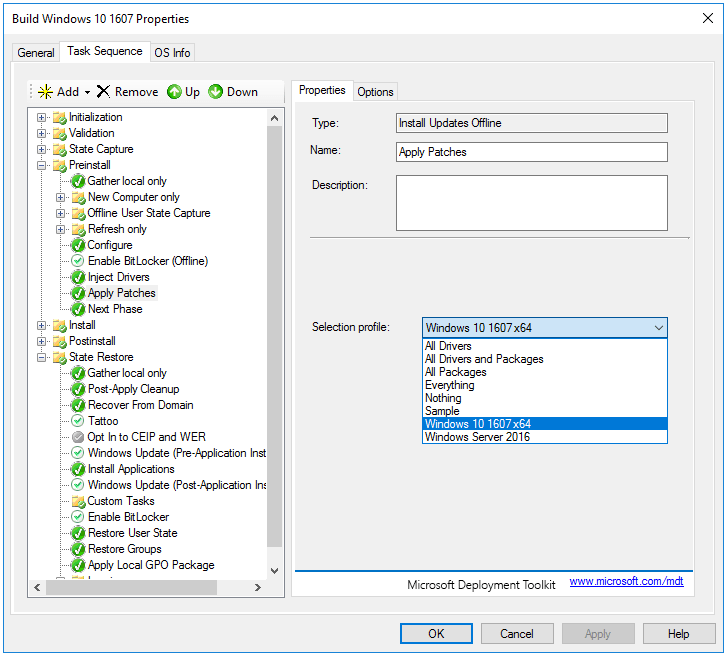Open the Selection profile combo box
The width and height of the screenshot is (726, 656).
pos(544,328)
